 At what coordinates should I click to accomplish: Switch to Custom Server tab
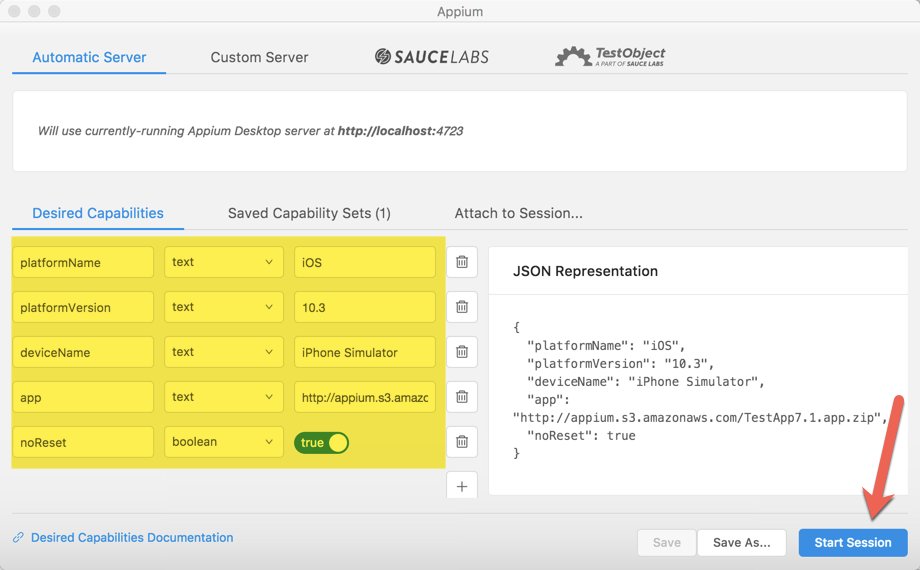[259, 58]
